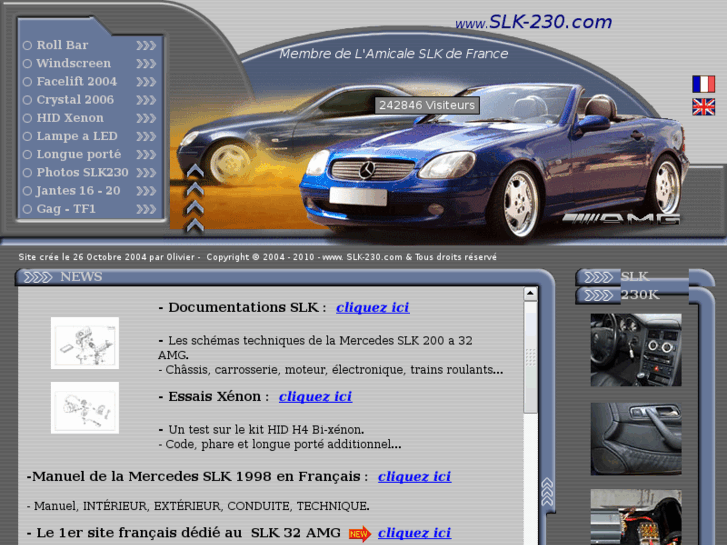The height and width of the screenshot is (545, 727).
Task: Open the xenon kit thumbnail image
Action: 85,408
